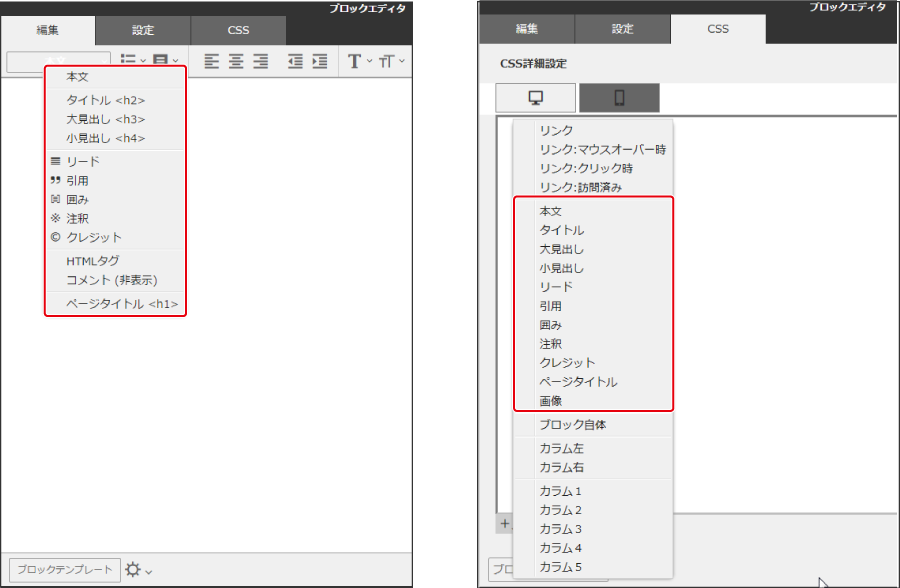Select リード in the CSS menu
Viewport: 900px width, 588px height.
[593, 287]
